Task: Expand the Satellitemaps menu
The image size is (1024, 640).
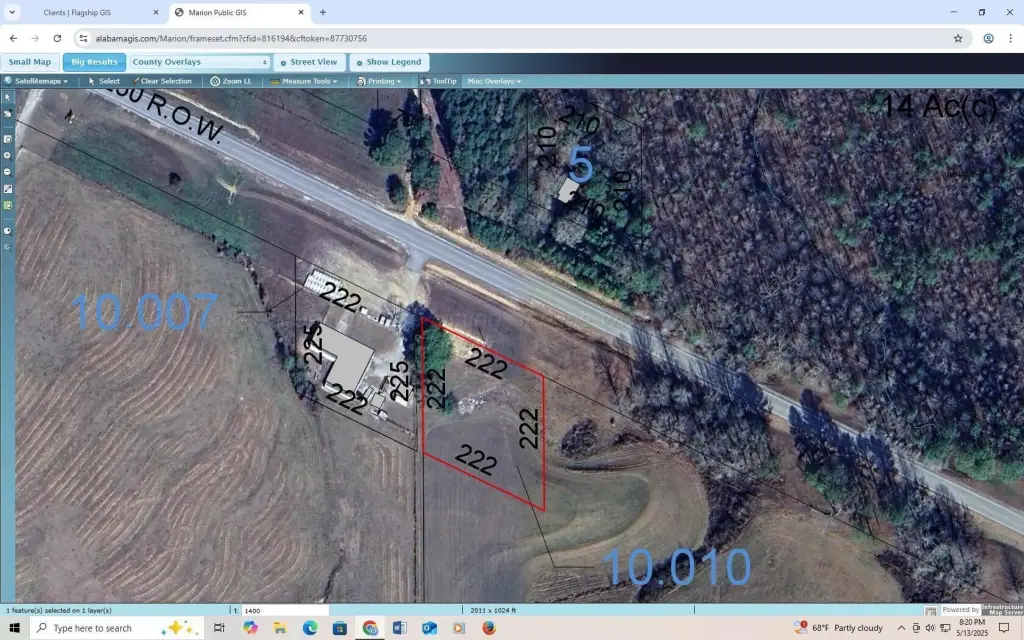Action: point(38,81)
